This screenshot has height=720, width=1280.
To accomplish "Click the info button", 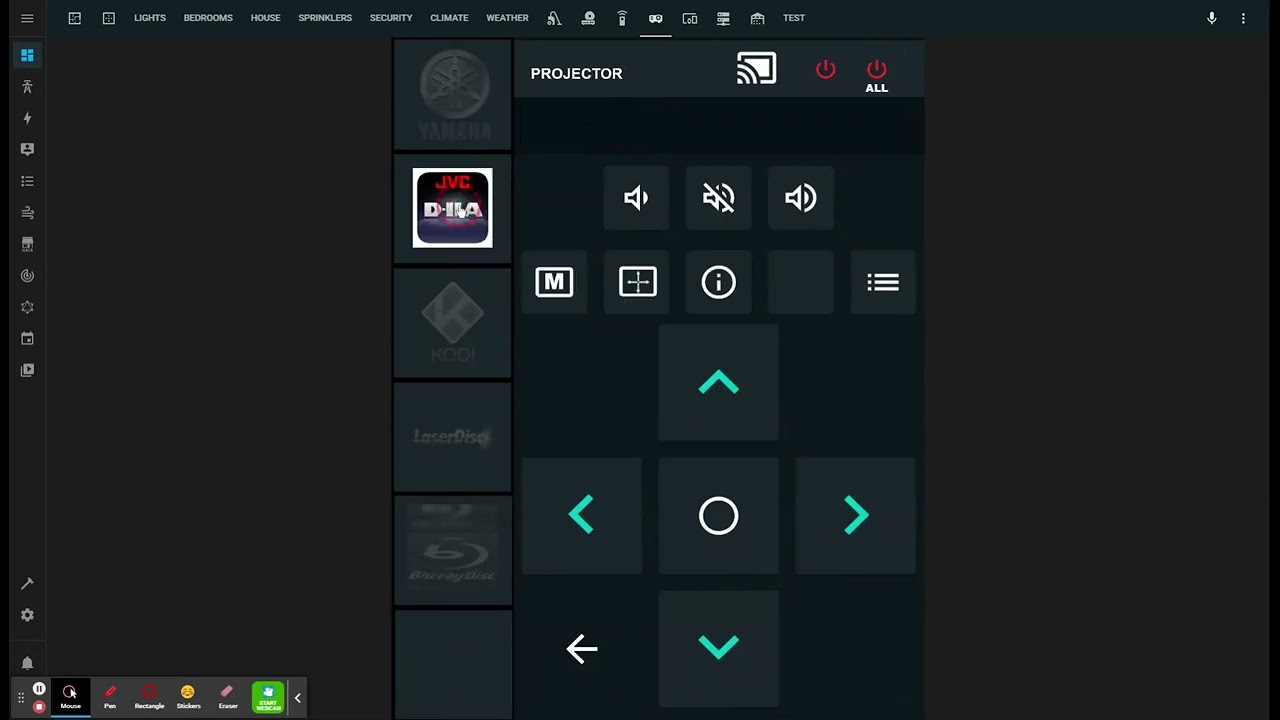I will [719, 282].
